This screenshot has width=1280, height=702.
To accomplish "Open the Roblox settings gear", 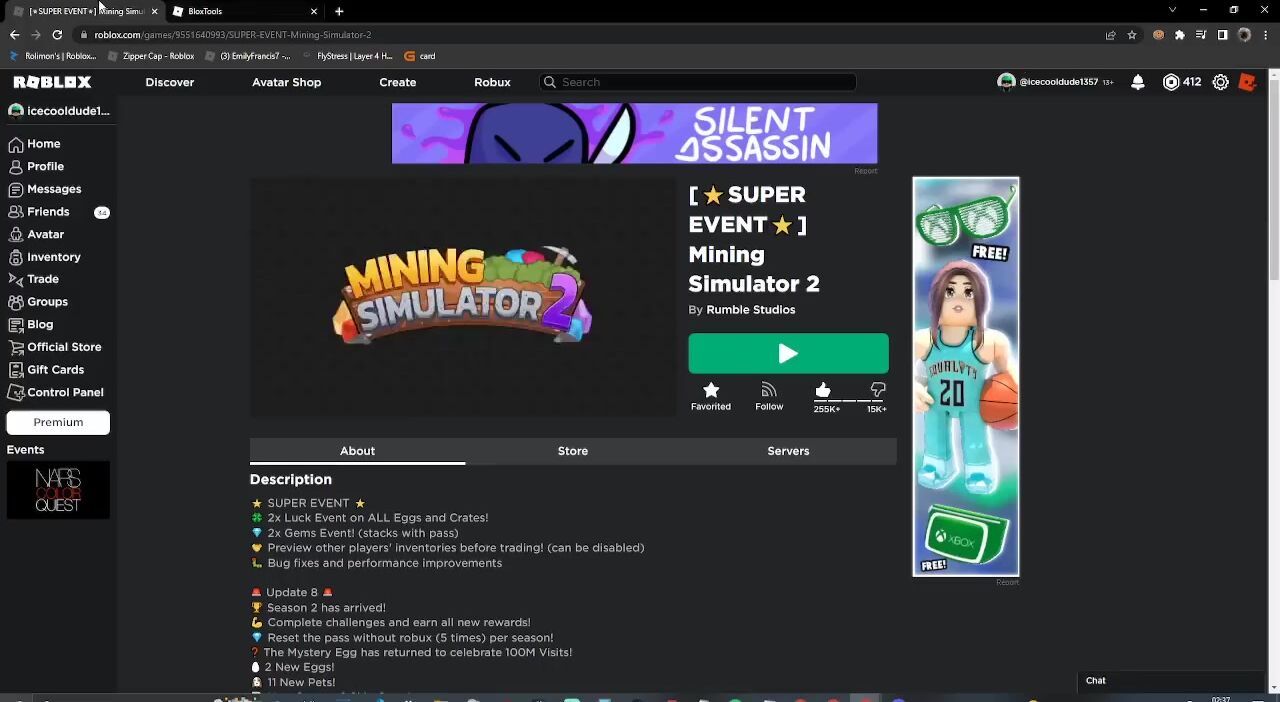I will 1221,82.
